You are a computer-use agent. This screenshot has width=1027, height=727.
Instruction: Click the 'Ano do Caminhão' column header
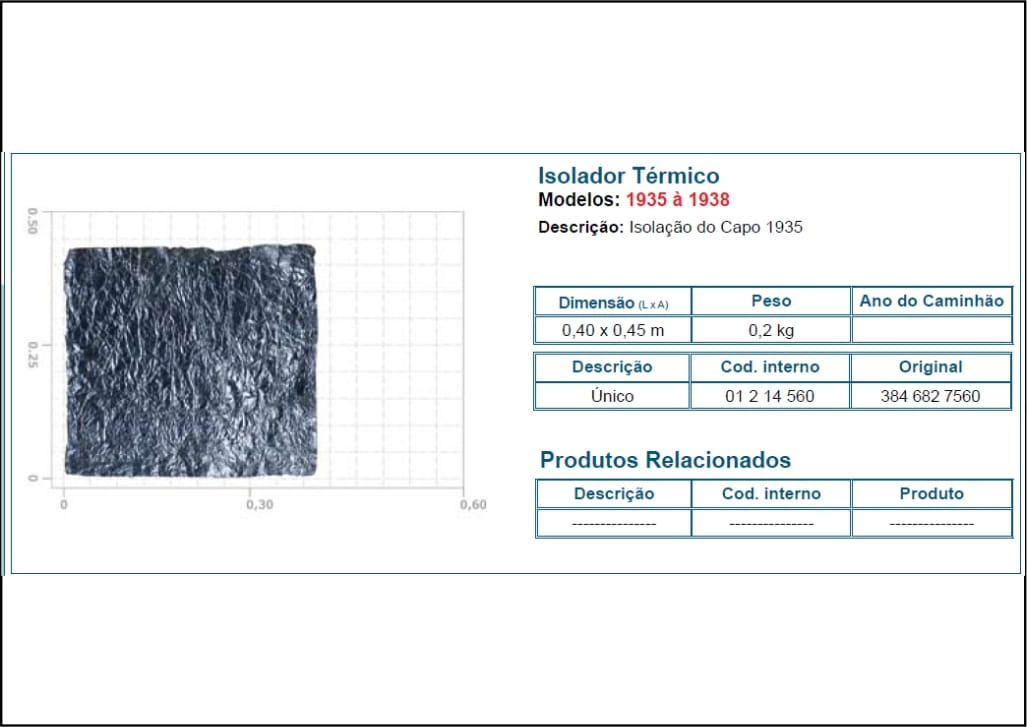pos(931,301)
